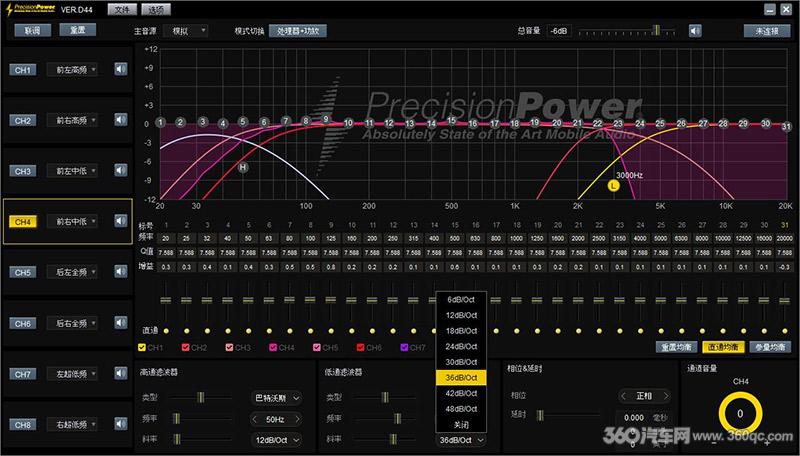The height and width of the screenshot is (456, 800).
Task: Open the 巴特沃斯 high-pass filter type dropdown
Action: click(276, 398)
